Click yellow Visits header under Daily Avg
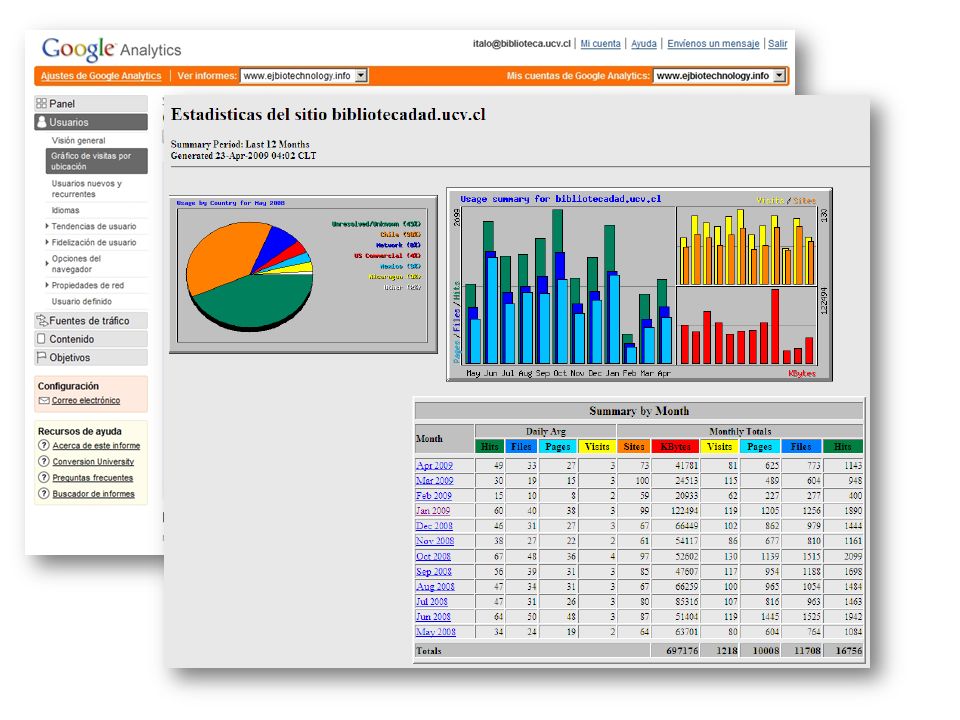The width and height of the screenshot is (960, 720). (596, 446)
